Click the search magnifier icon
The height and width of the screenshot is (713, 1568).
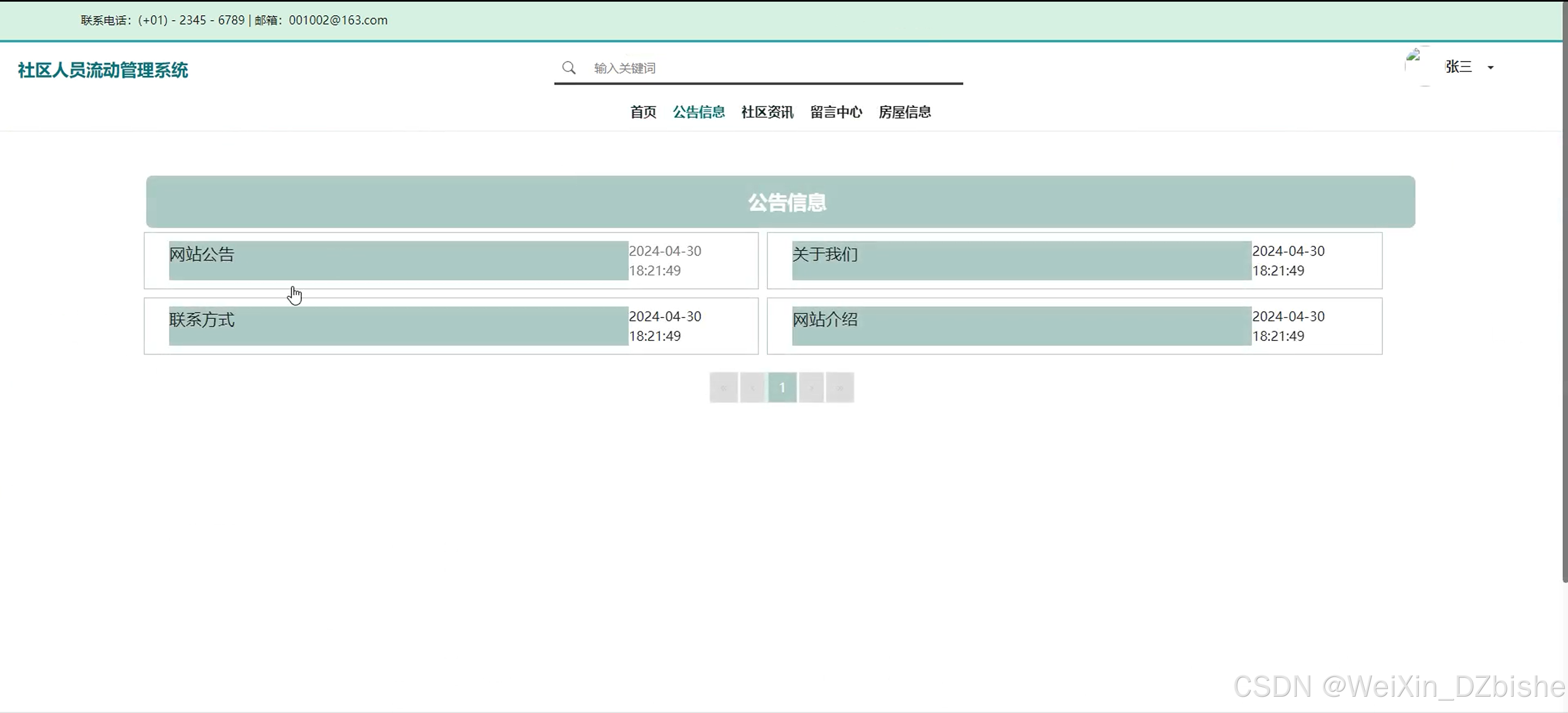tap(569, 68)
